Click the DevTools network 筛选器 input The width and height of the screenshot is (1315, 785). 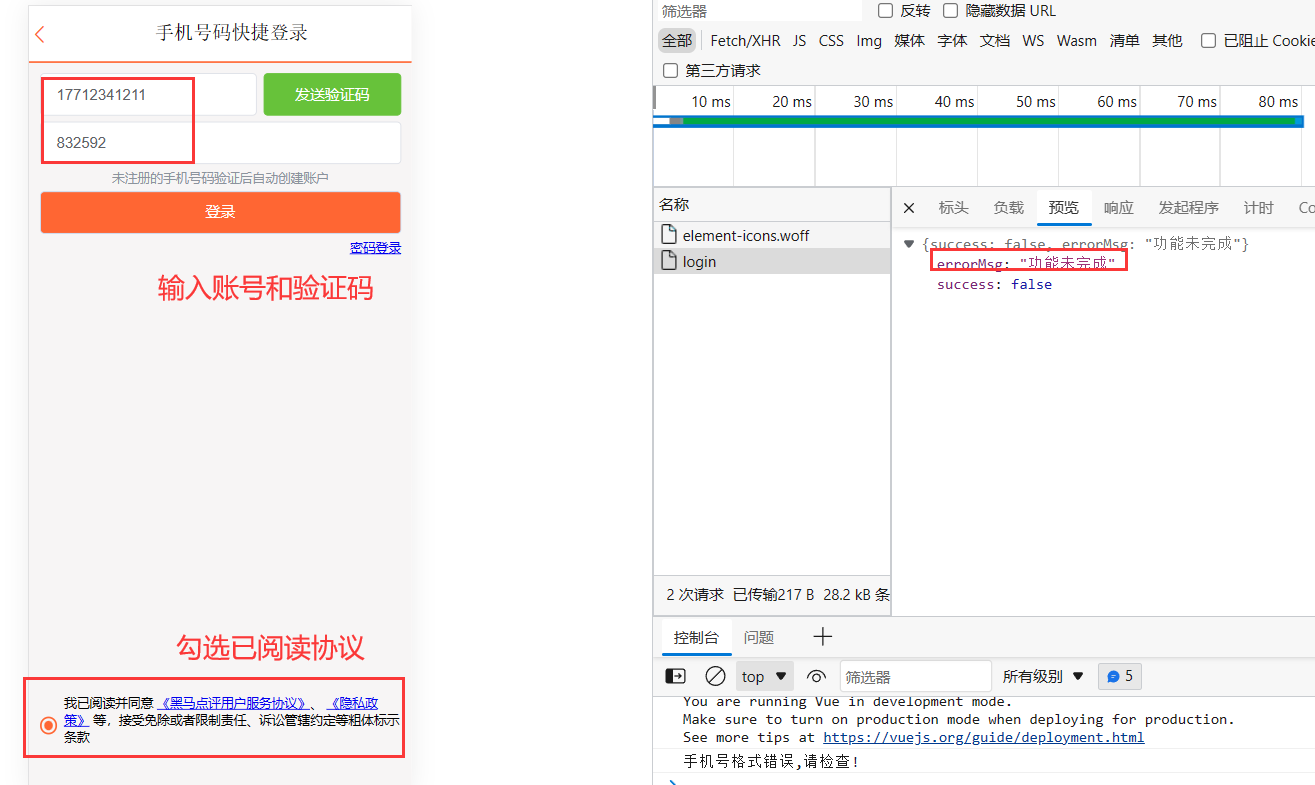[x=758, y=11]
